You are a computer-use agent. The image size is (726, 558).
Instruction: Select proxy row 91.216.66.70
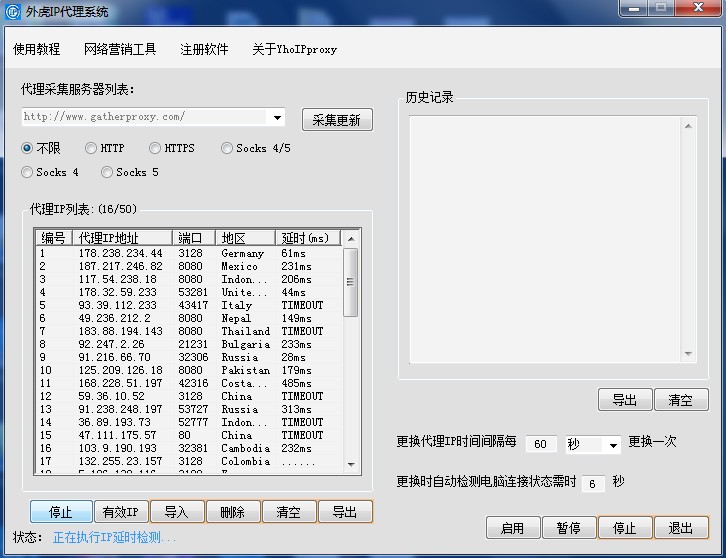189,357
